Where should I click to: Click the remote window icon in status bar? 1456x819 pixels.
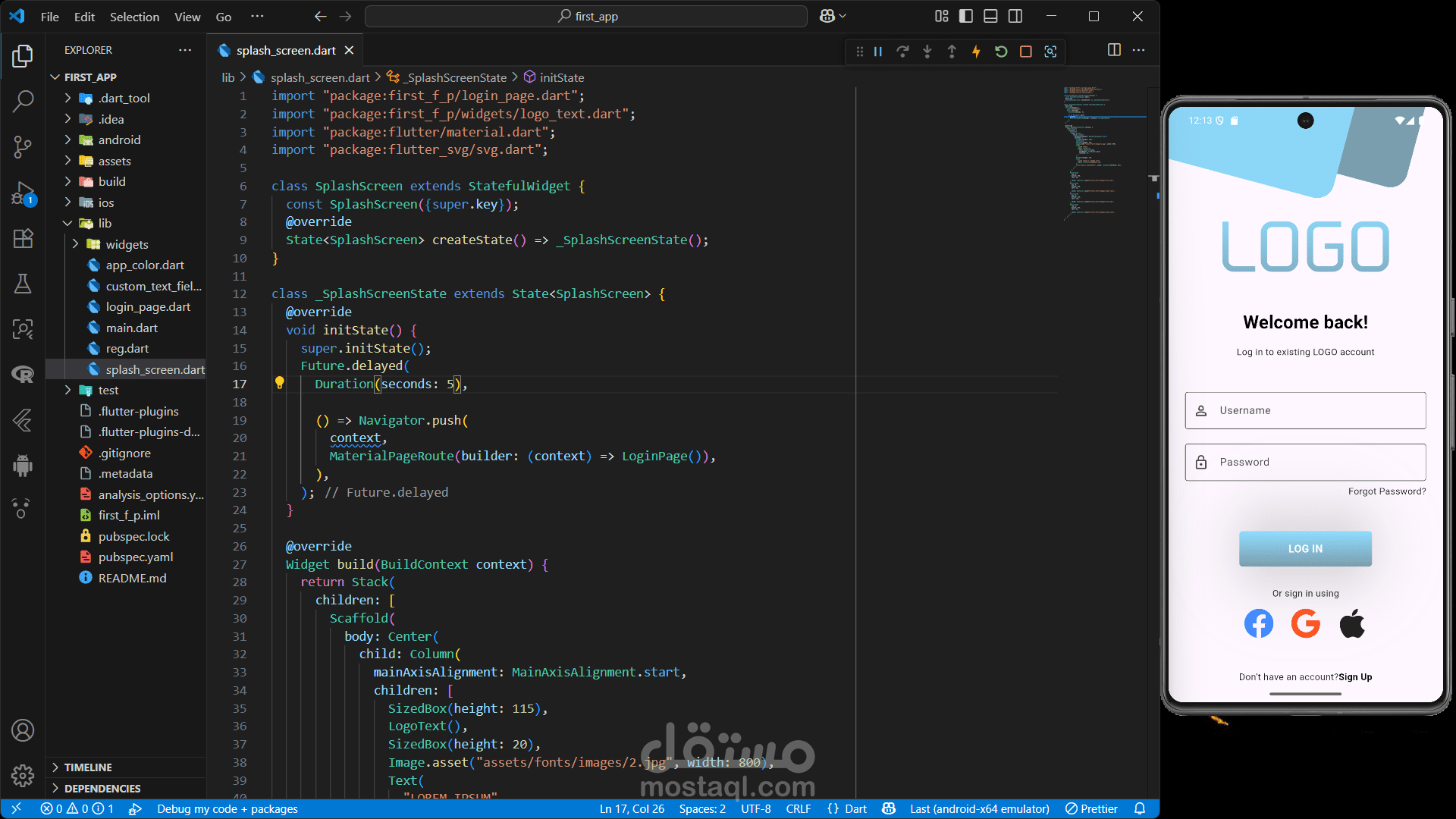point(16,809)
